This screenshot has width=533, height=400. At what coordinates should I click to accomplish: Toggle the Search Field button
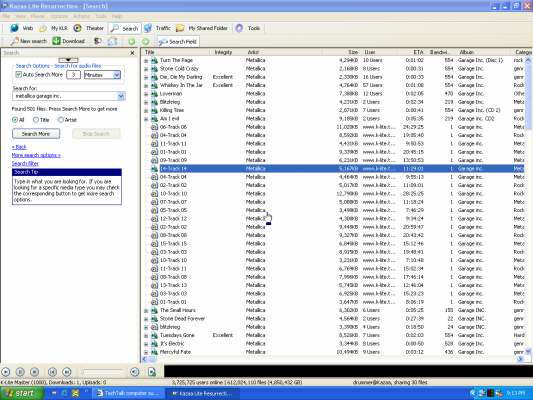point(178,41)
